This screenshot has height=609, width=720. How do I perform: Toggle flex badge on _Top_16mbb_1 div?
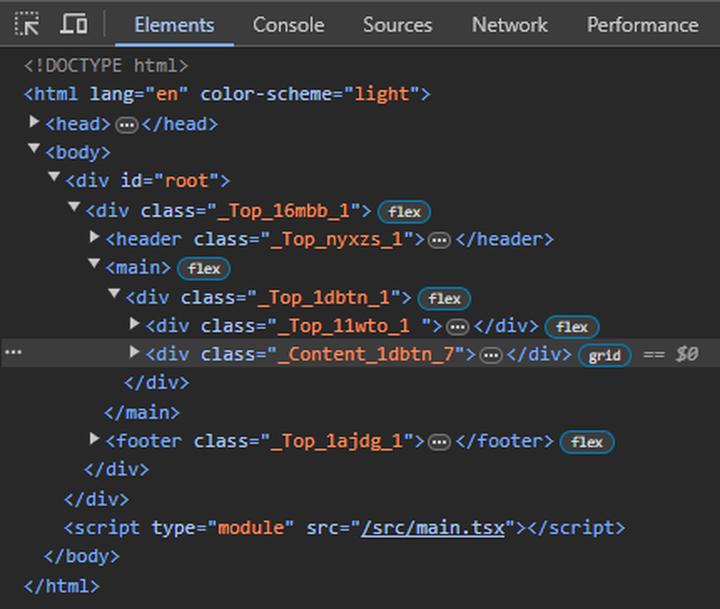click(404, 212)
